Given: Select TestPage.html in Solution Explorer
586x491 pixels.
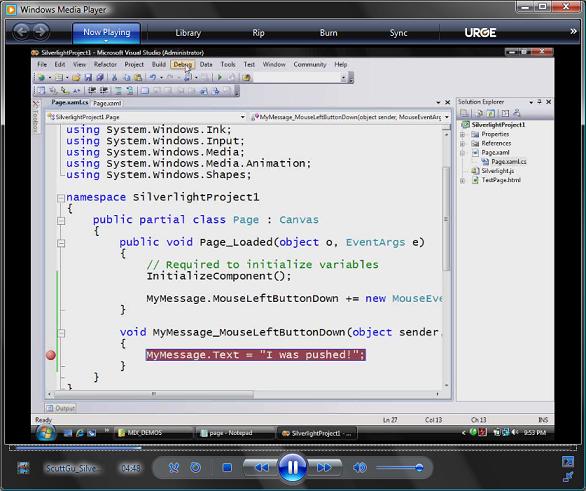Looking at the screenshot, I should coord(501,180).
